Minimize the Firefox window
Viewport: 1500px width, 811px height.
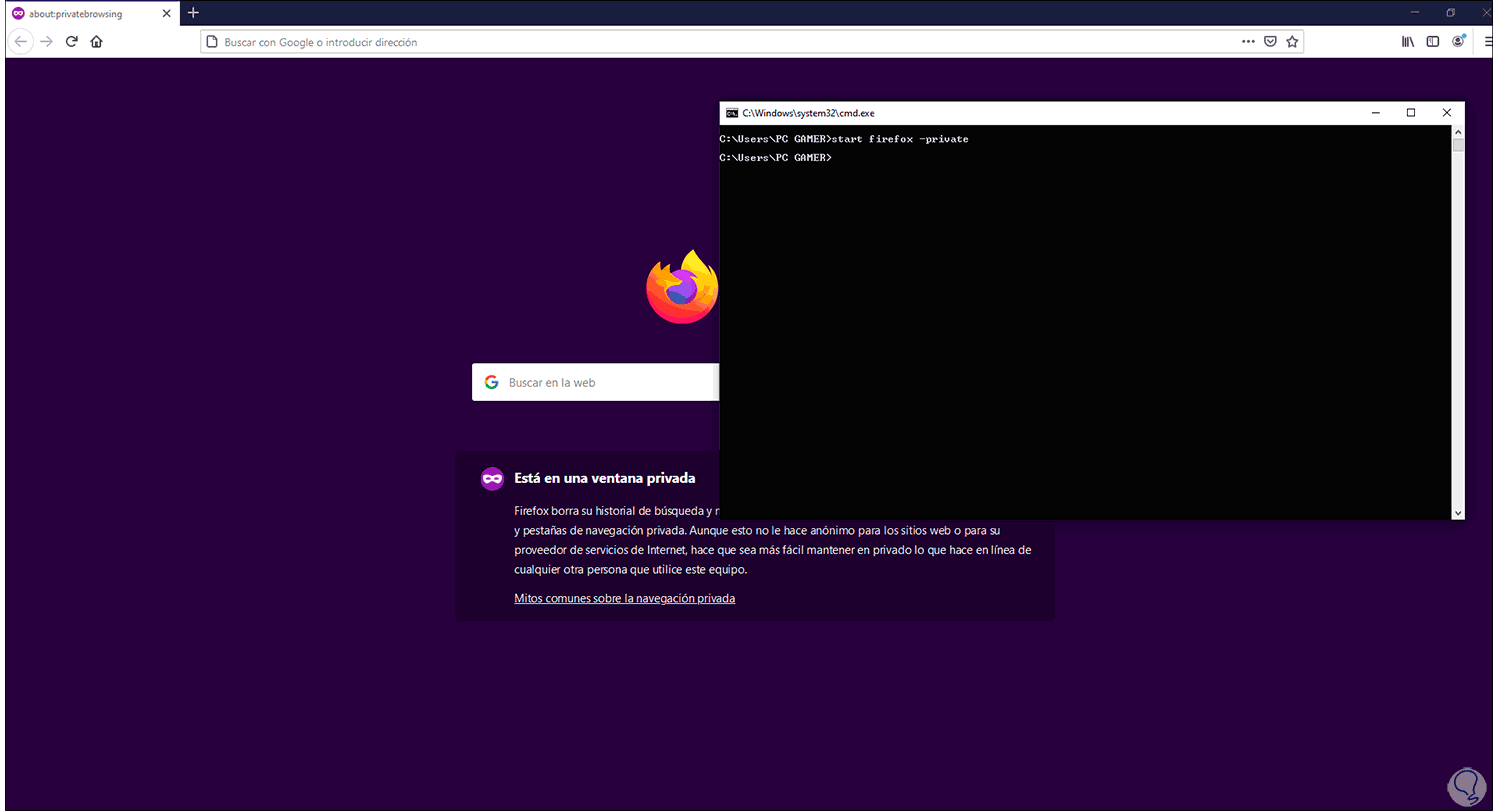point(1415,13)
